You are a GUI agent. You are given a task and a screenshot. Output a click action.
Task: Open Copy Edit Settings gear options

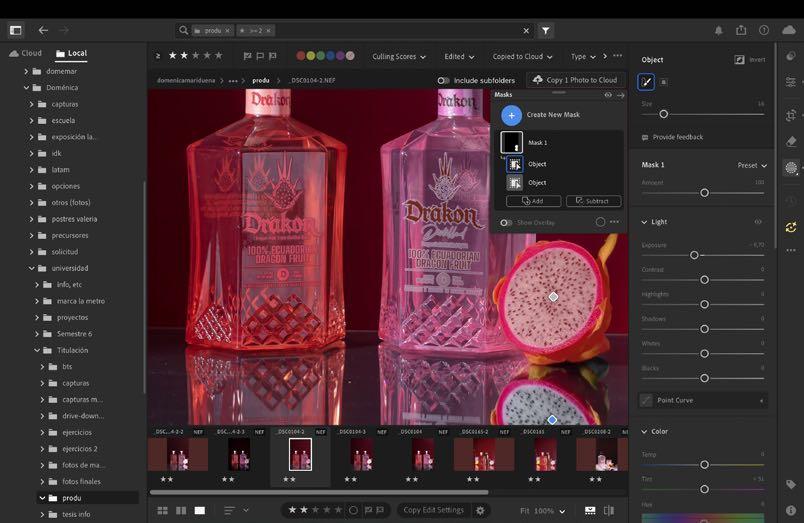[x=480, y=510]
